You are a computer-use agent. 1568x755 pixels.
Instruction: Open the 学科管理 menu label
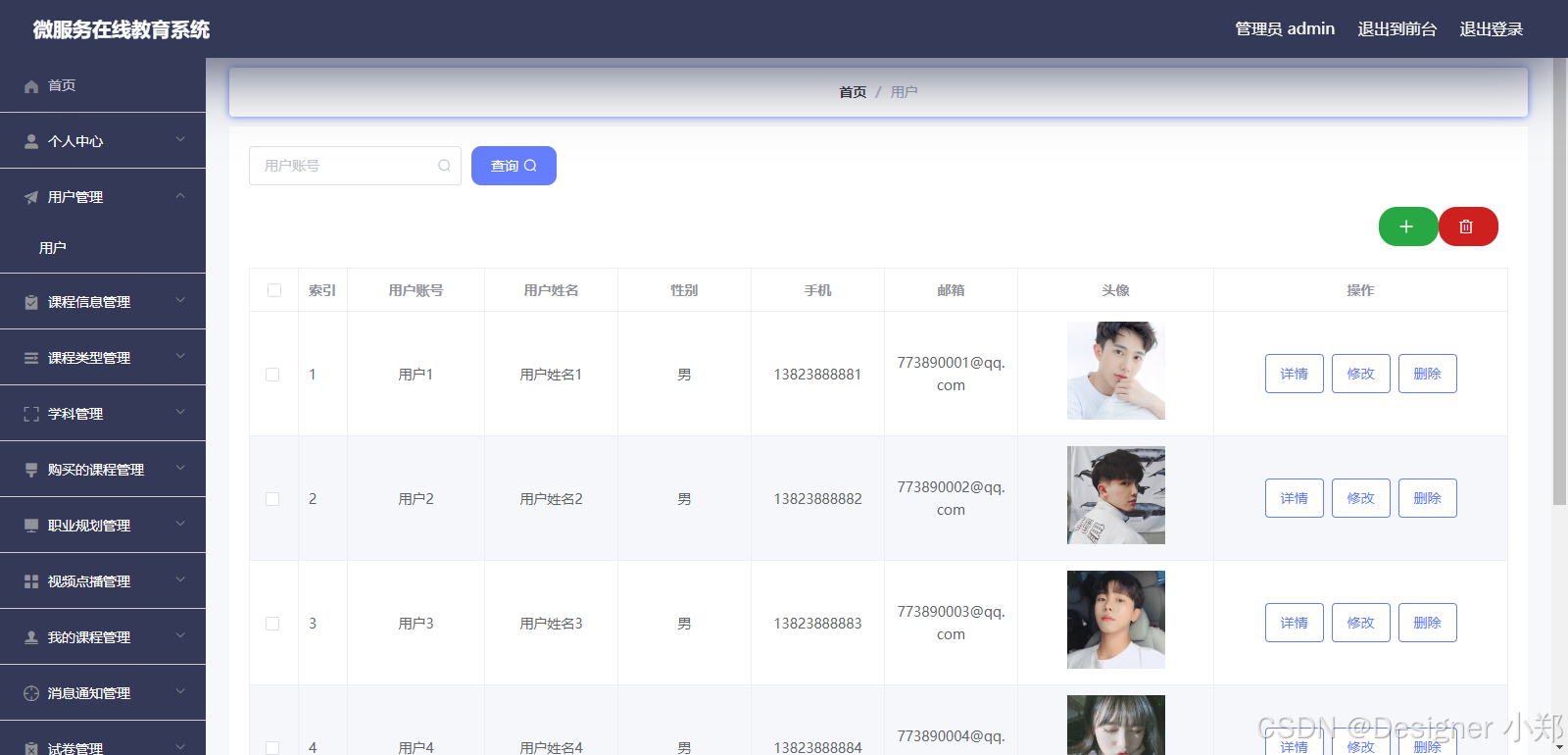pos(75,414)
